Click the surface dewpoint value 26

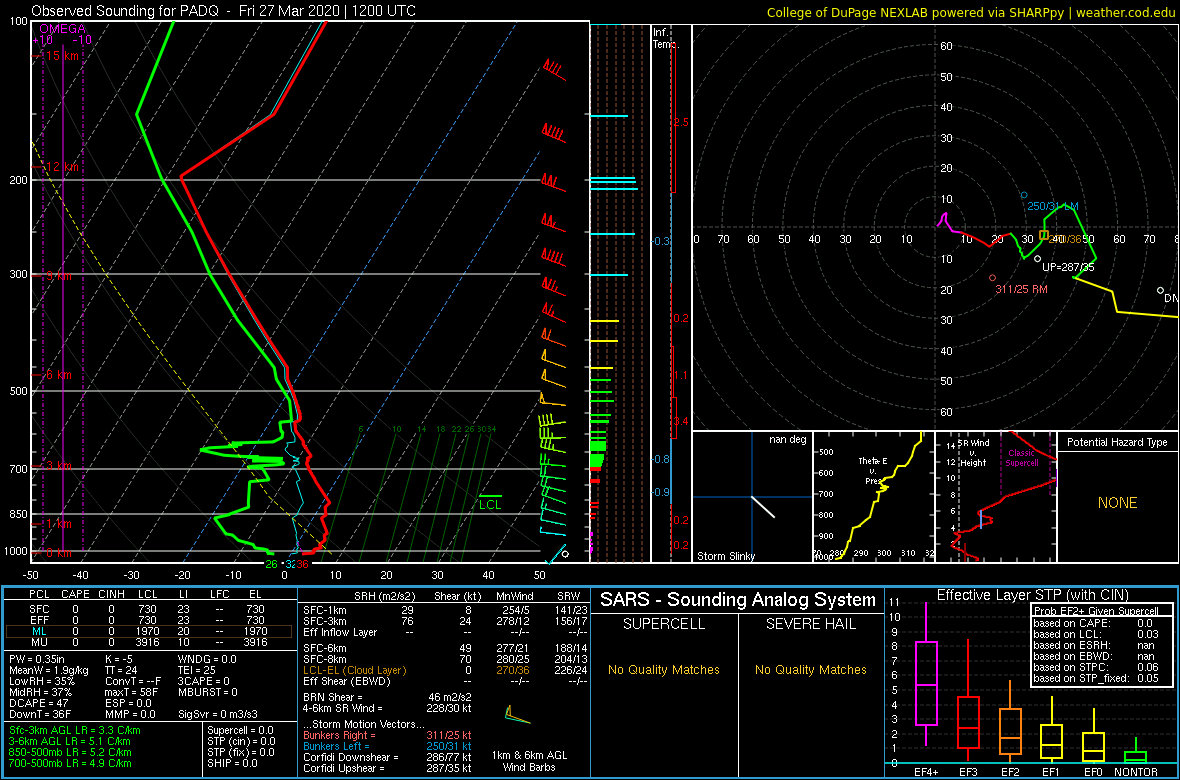[x=272, y=564]
